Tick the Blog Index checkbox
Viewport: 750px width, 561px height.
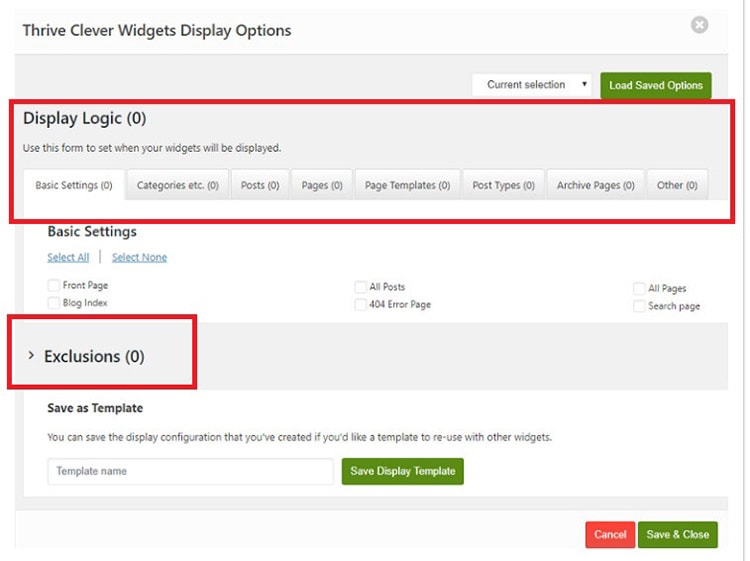(54, 303)
